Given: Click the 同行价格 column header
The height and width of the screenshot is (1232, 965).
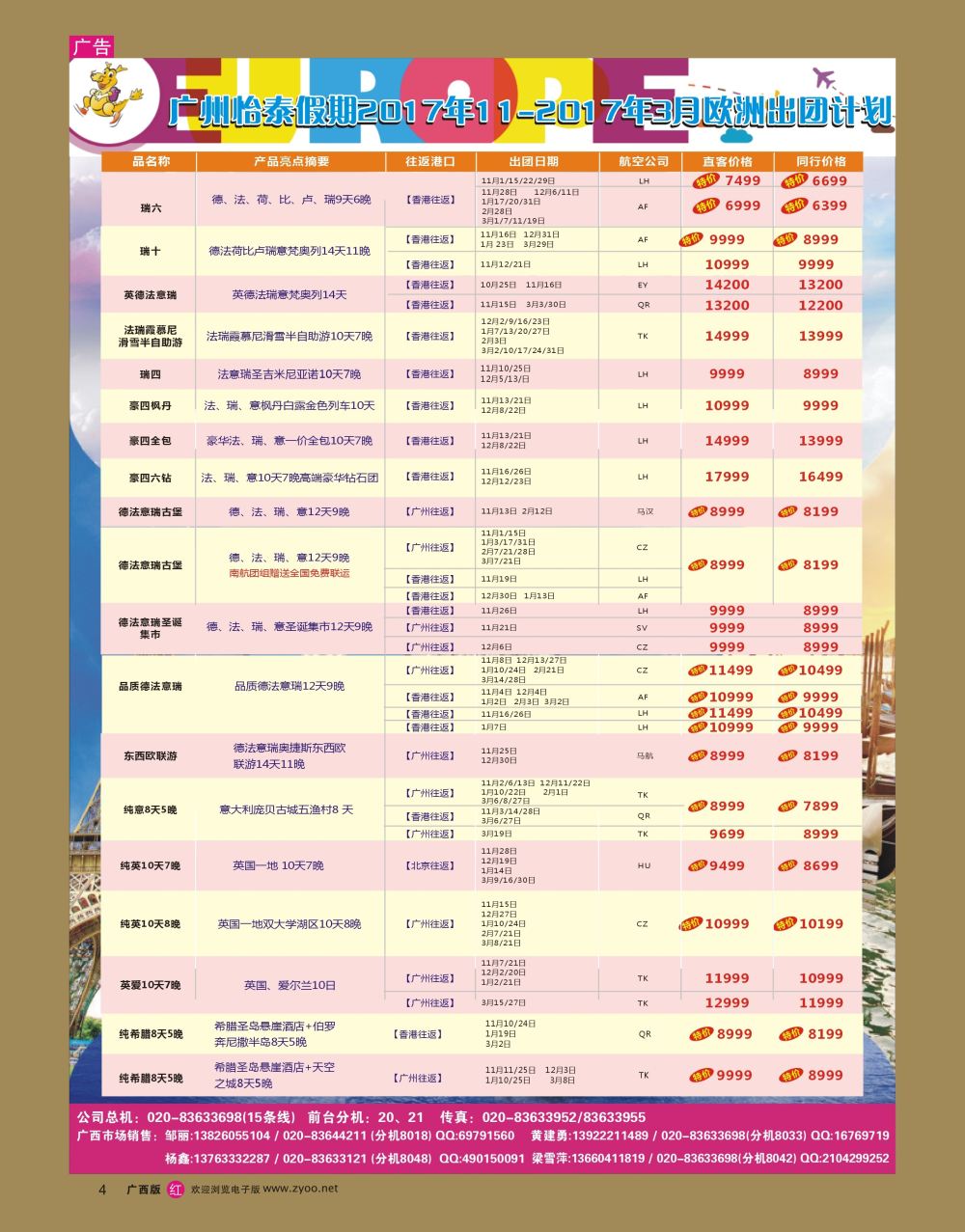Looking at the screenshot, I should tap(820, 161).
